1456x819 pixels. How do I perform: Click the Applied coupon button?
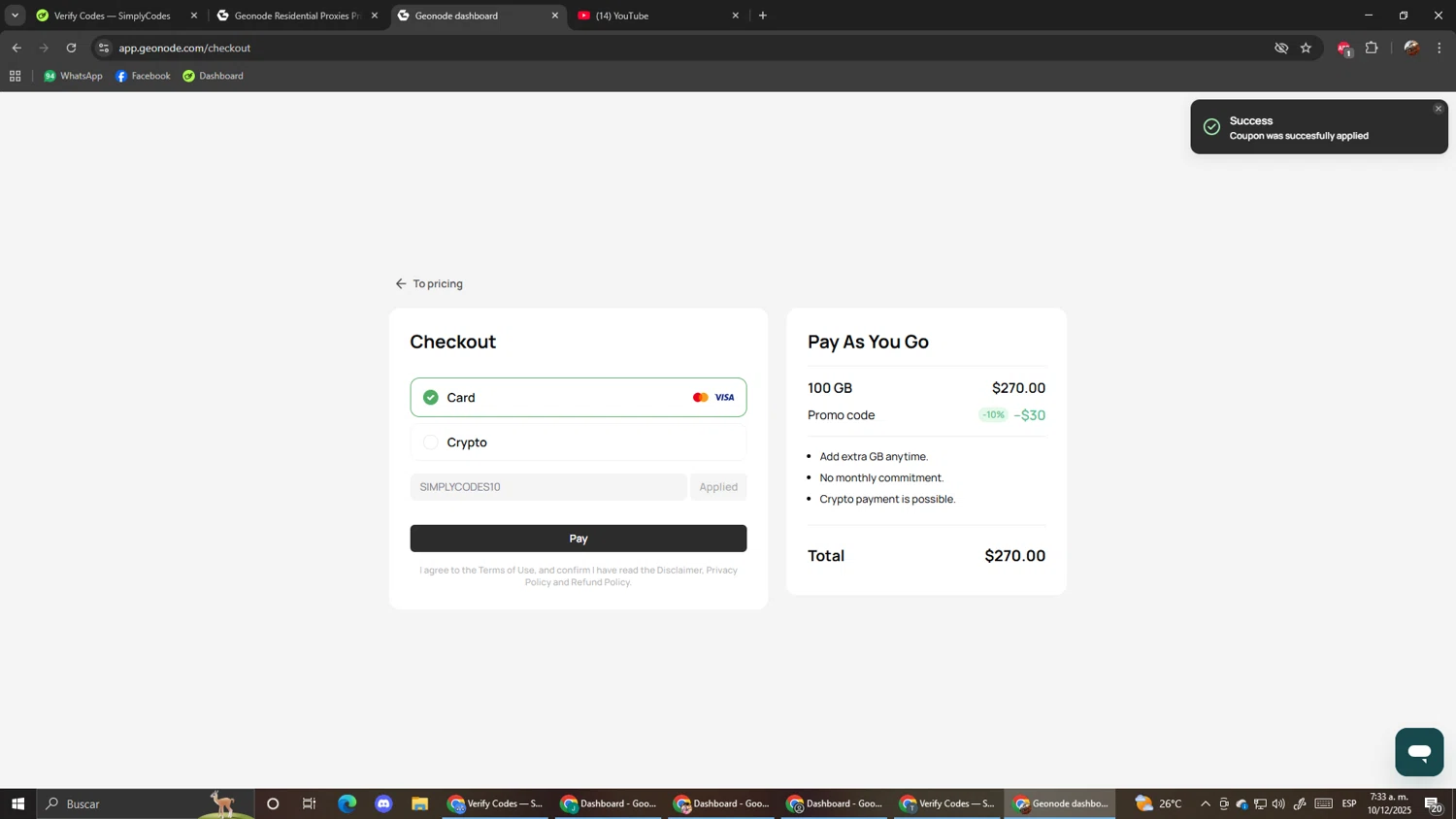[718, 487]
